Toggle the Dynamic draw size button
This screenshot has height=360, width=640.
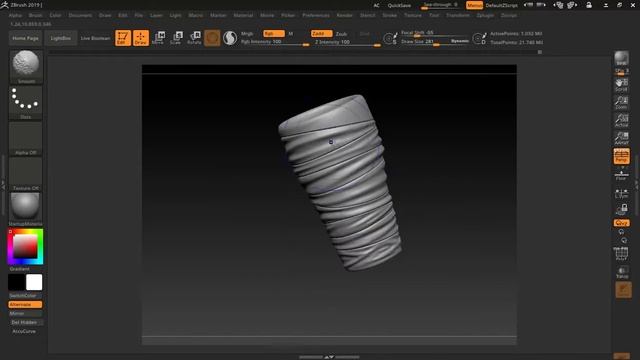pyautogui.click(x=460, y=41)
